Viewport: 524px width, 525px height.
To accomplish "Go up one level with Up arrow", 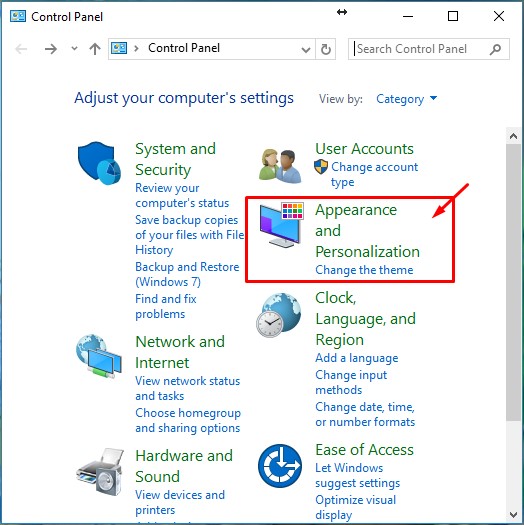I will (95, 49).
